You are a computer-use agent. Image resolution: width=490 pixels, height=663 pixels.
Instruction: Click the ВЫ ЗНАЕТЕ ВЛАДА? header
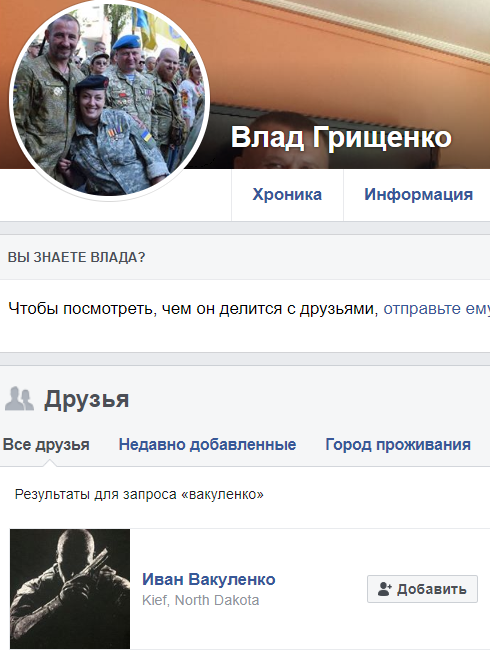pos(77,257)
